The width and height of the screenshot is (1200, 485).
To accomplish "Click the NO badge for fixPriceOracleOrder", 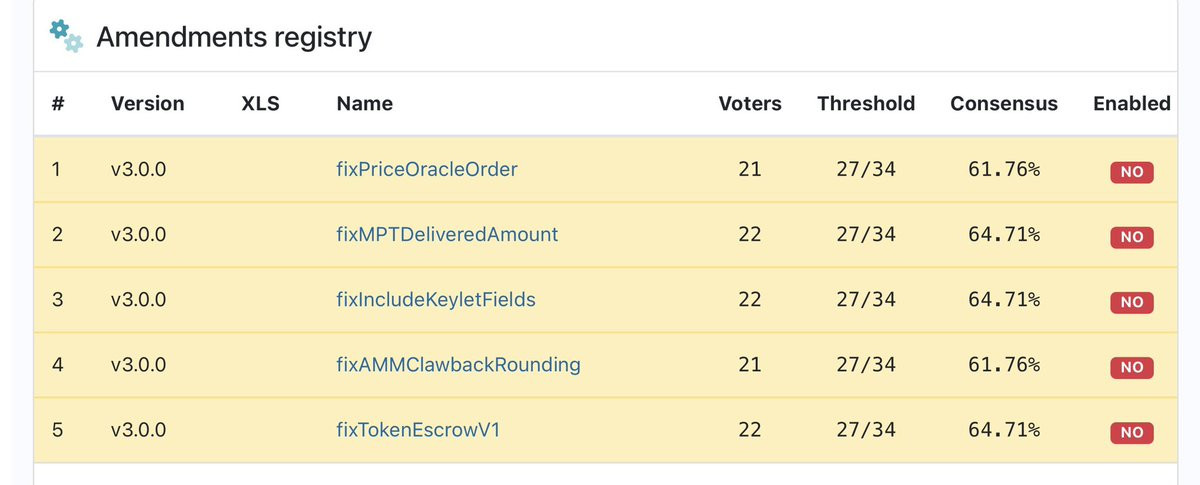I will click(x=1132, y=172).
